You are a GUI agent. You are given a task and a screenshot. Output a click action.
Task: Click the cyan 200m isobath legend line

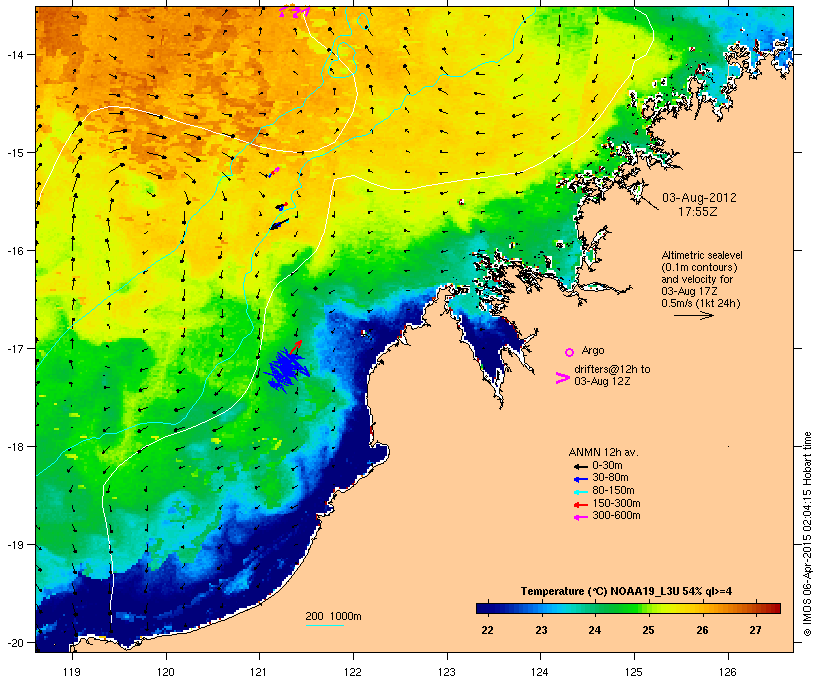pyautogui.click(x=324, y=625)
